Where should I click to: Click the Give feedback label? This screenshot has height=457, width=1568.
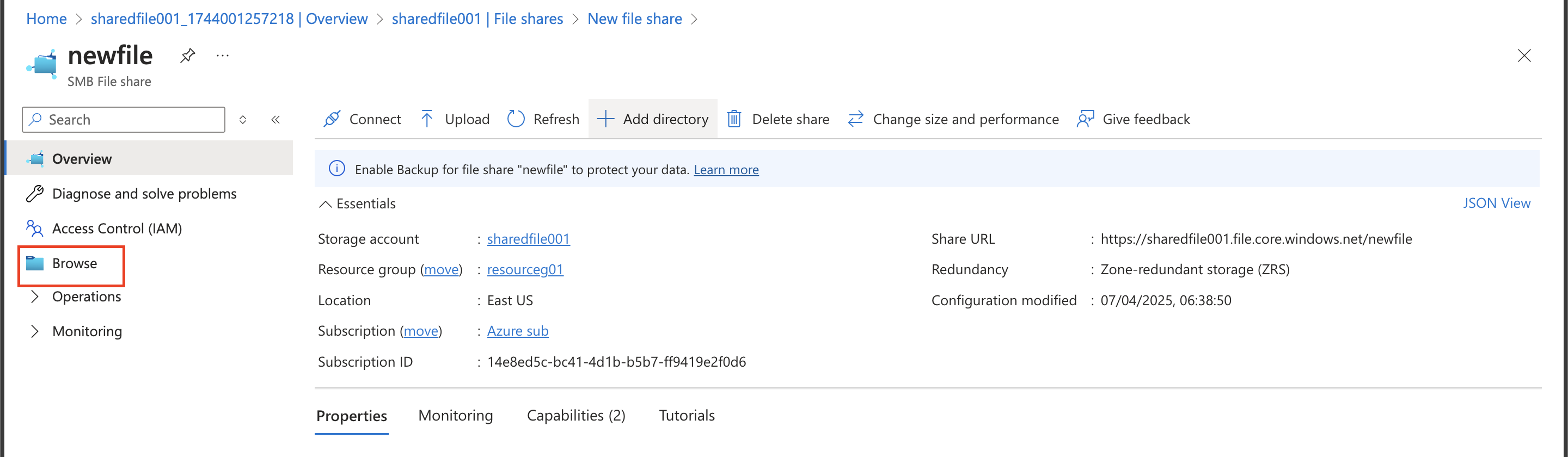tap(1146, 119)
